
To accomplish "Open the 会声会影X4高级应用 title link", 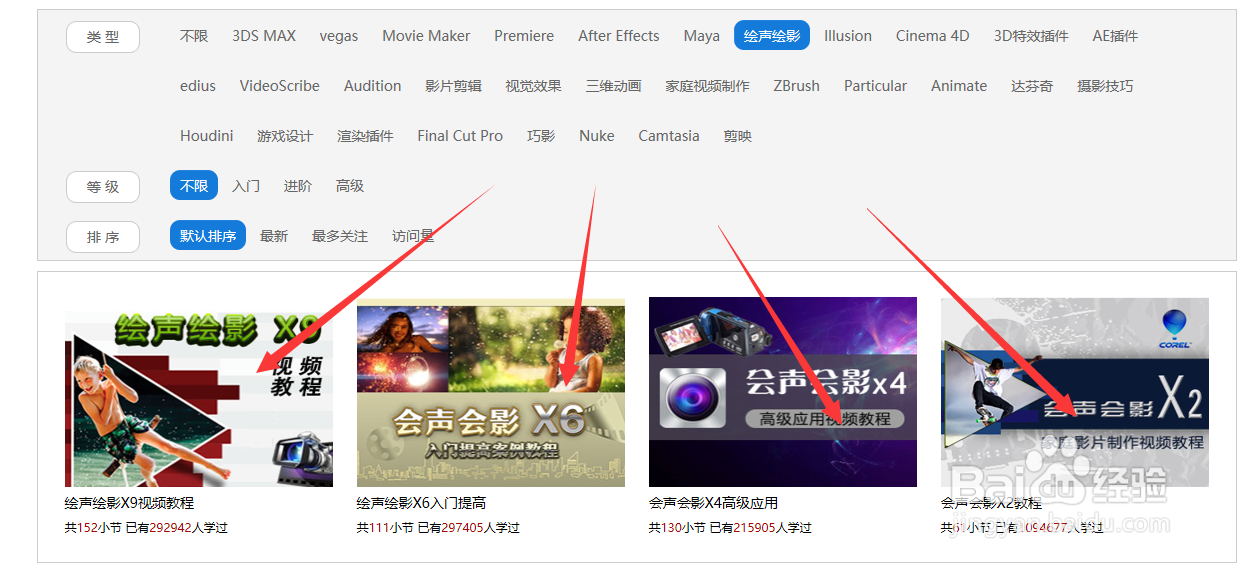I will click(x=713, y=503).
